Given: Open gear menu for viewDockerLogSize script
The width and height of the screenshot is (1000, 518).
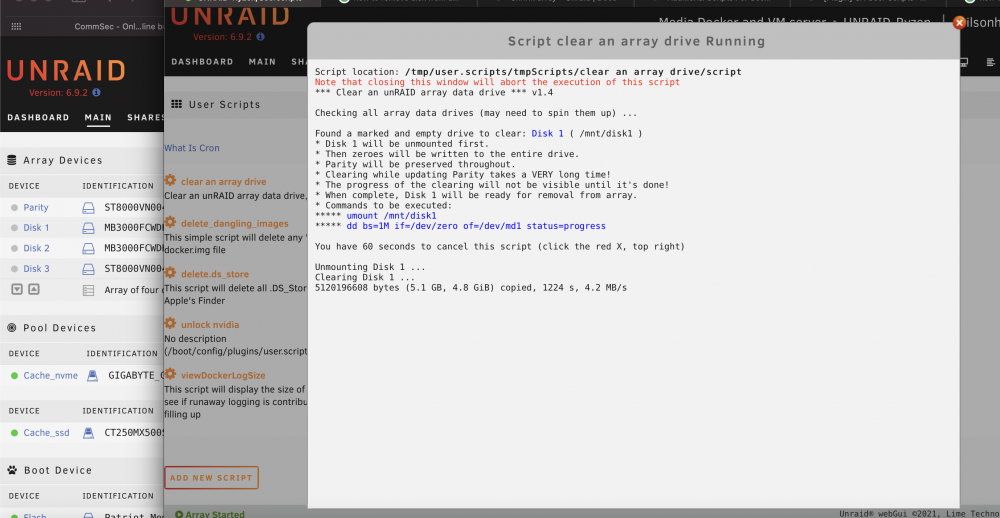Looking at the screenshot, I should pyautogui.click(x=170, y=374).
